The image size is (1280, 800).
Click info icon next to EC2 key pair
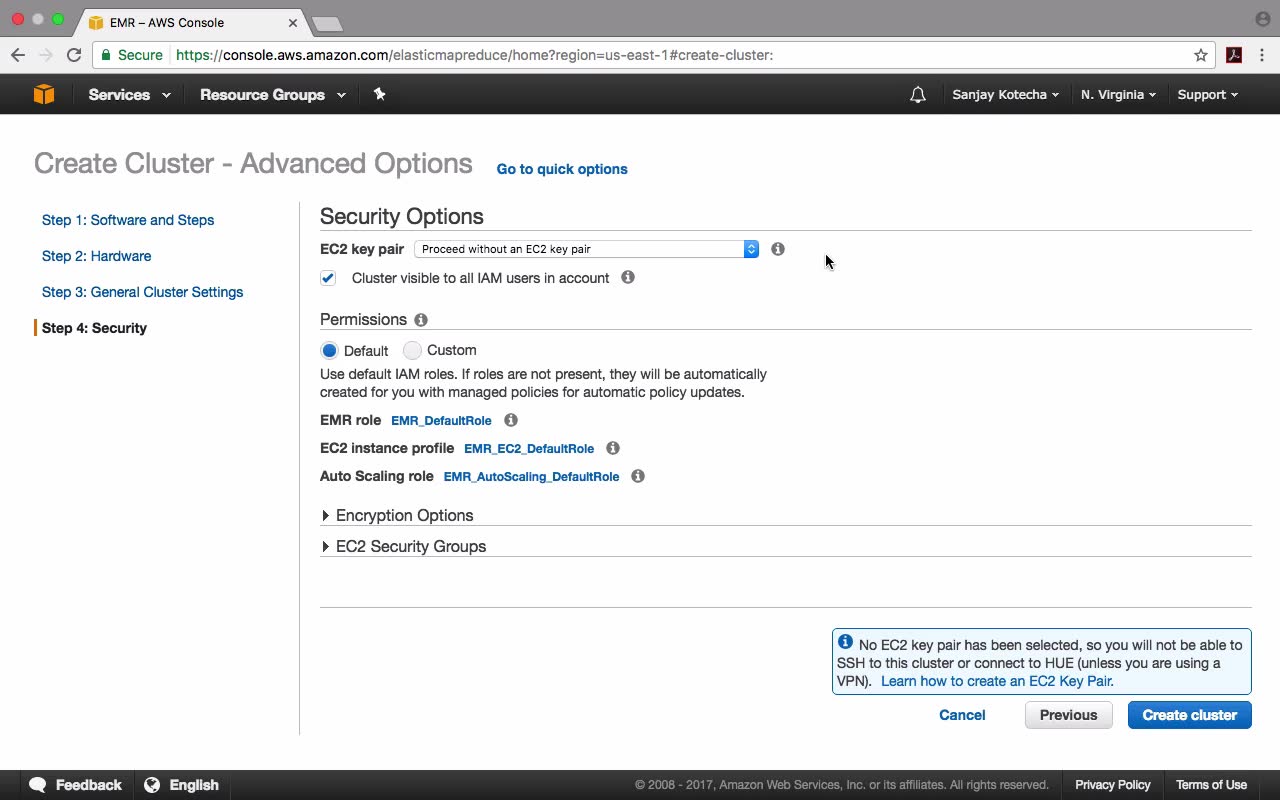point(778,249)
